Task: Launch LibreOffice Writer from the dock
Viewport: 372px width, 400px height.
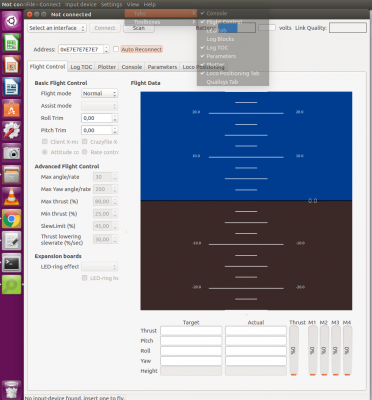Action: [12, 87]
